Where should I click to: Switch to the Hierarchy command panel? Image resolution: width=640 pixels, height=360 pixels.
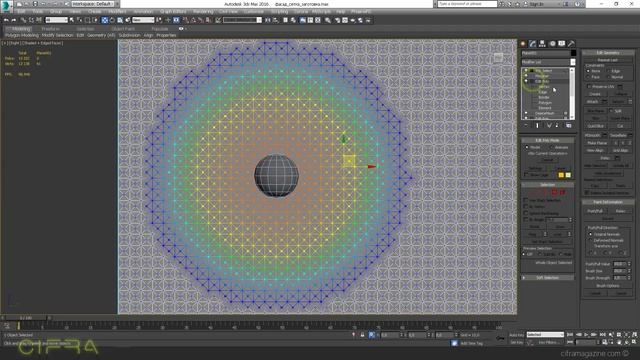click(x=542, y=43)
